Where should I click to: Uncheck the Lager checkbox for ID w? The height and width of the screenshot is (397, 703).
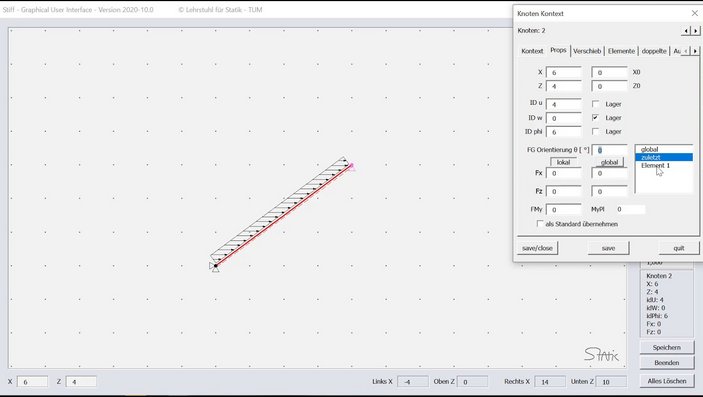coord(595,118)
